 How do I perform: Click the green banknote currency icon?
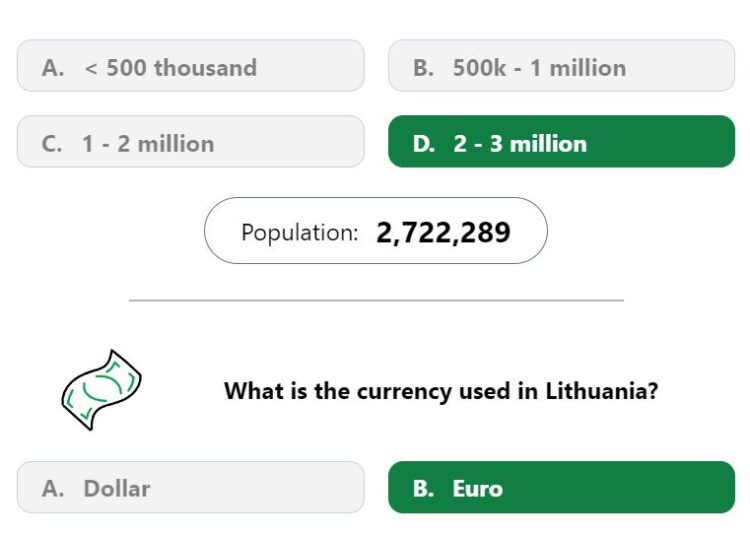point(101,390)
